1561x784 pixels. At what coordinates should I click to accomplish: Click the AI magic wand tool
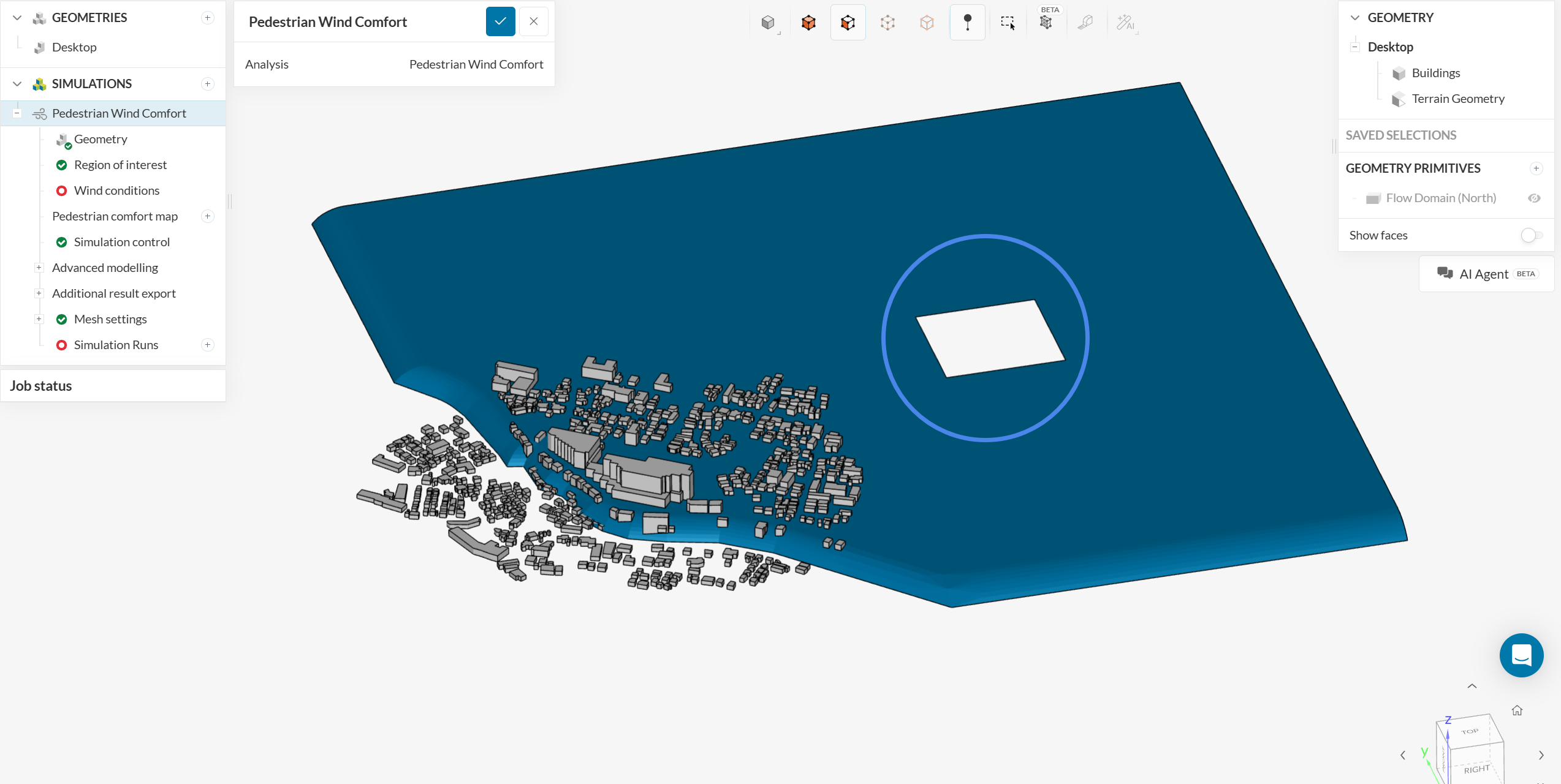pyautogui.click(x=1125, y=23)
